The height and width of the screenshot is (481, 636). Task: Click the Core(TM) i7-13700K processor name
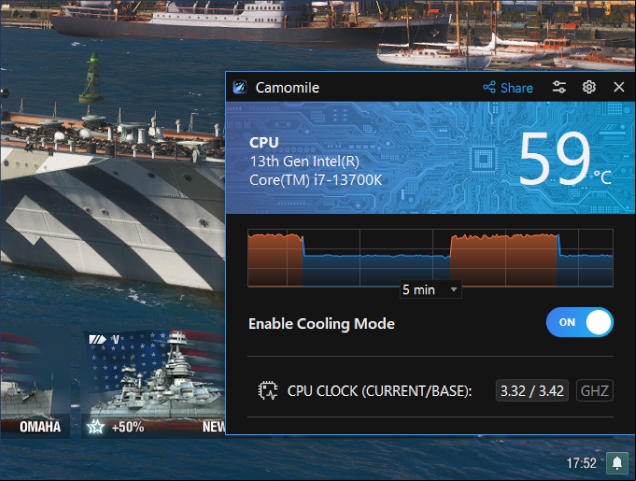[316, 180]
